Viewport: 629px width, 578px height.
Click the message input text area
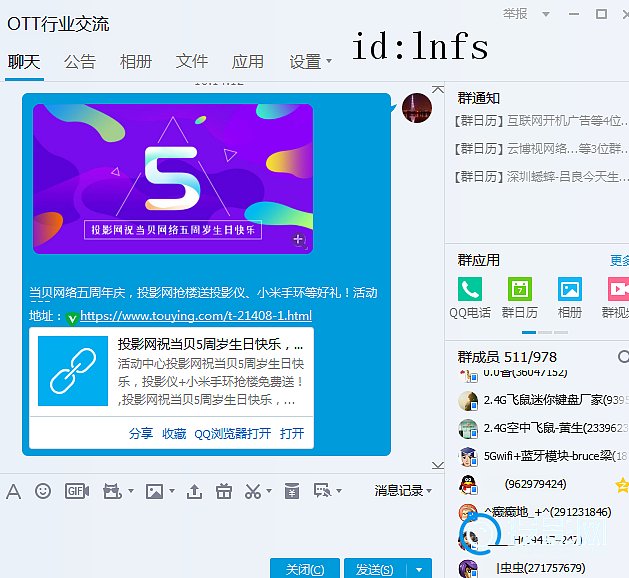tap(222, 527)
